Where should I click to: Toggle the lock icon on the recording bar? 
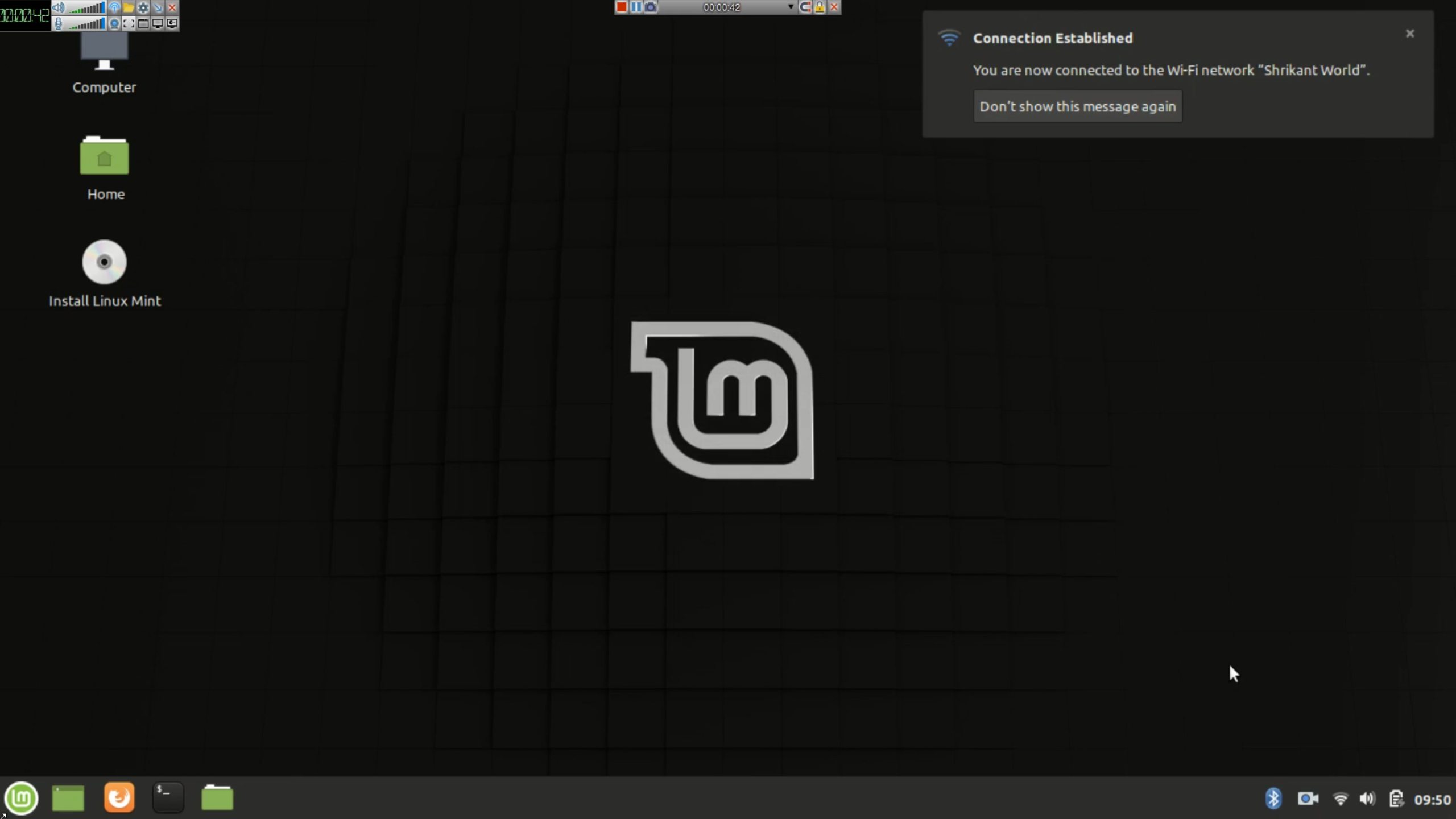point(820,7)
